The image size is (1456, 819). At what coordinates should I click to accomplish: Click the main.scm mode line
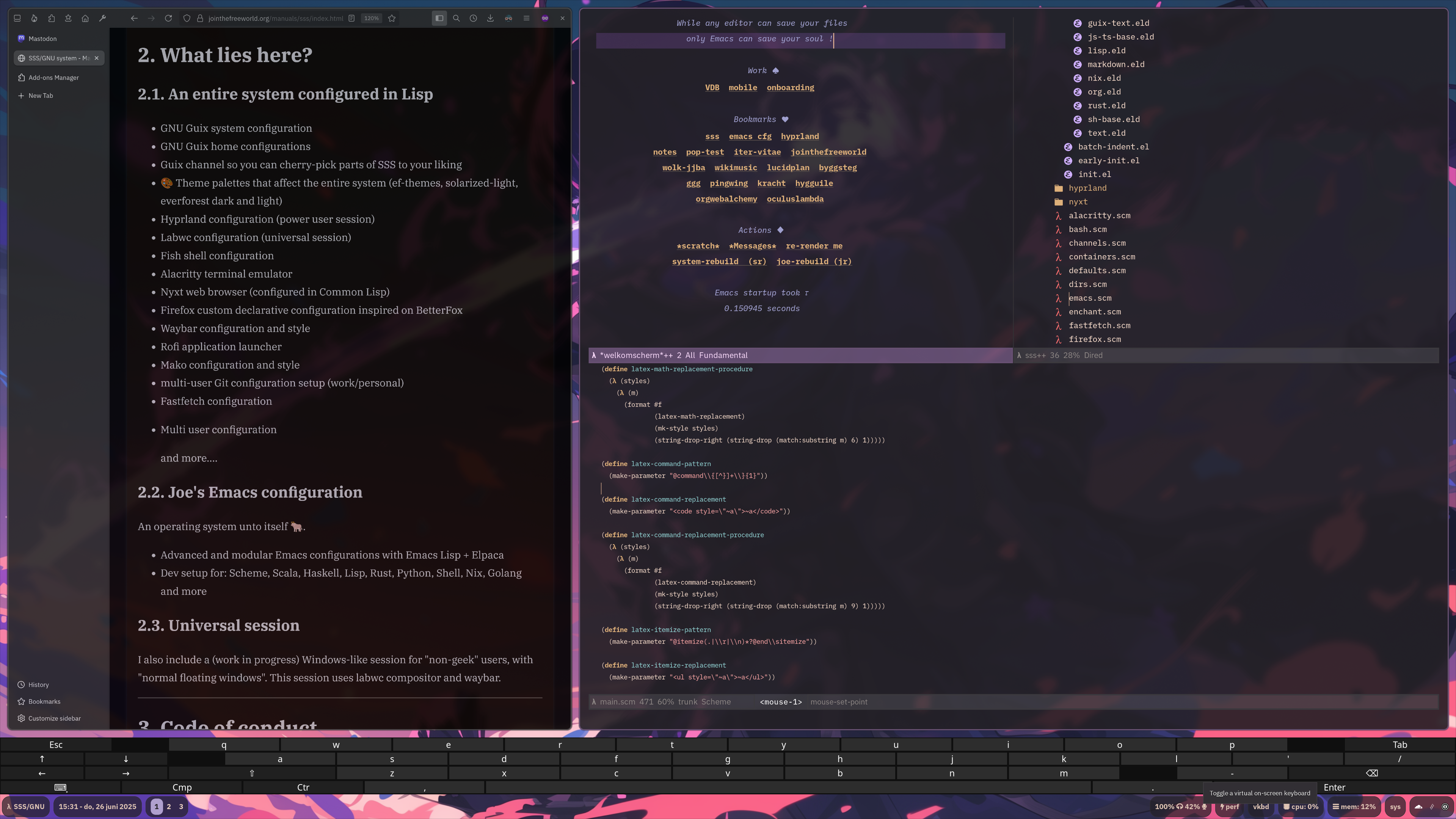[1013, 701]
